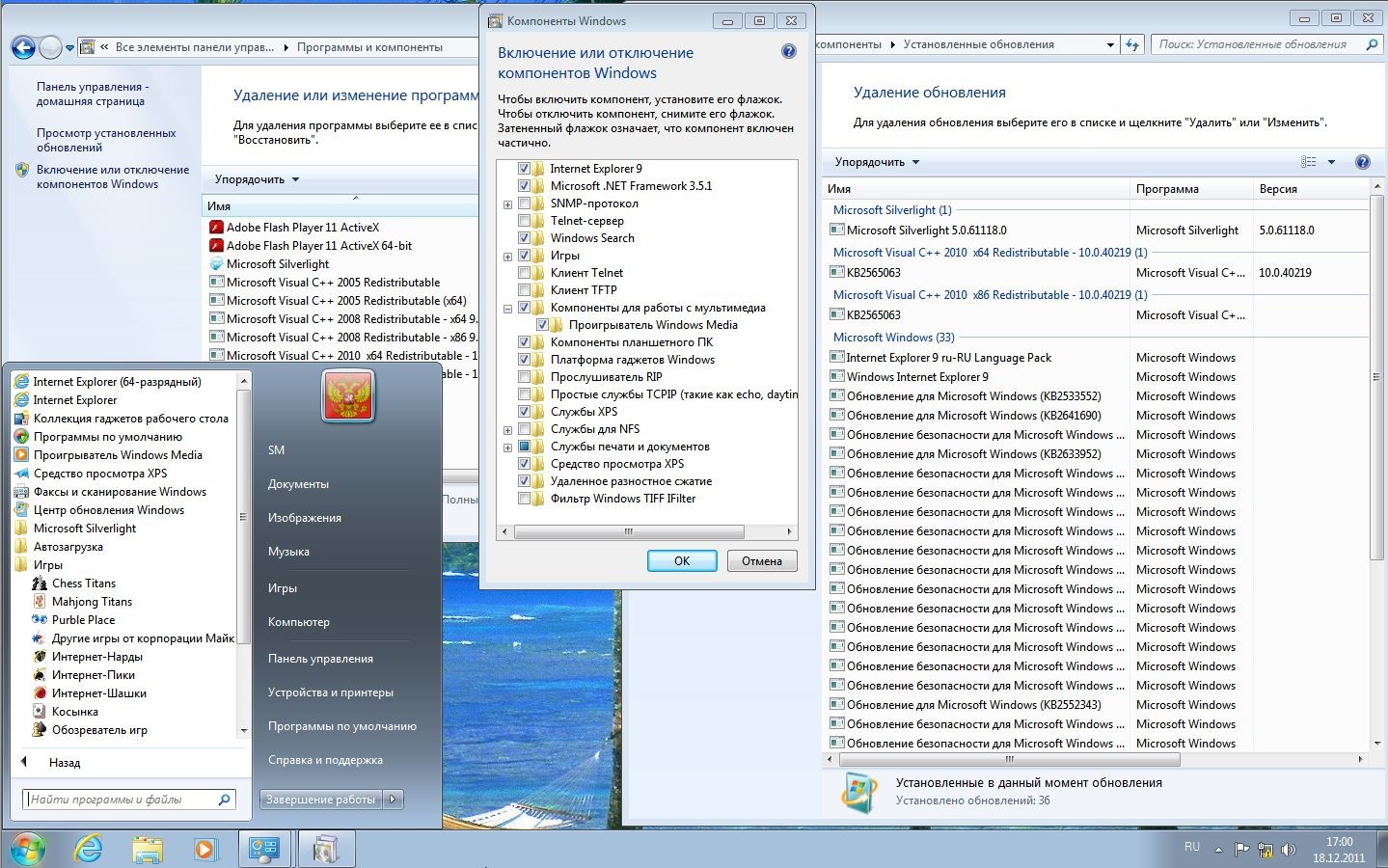1388x868 pixels.
Task: Enable the SNMP-протокол checkbox
Action: pyautogui.click(x=524, y=203)
